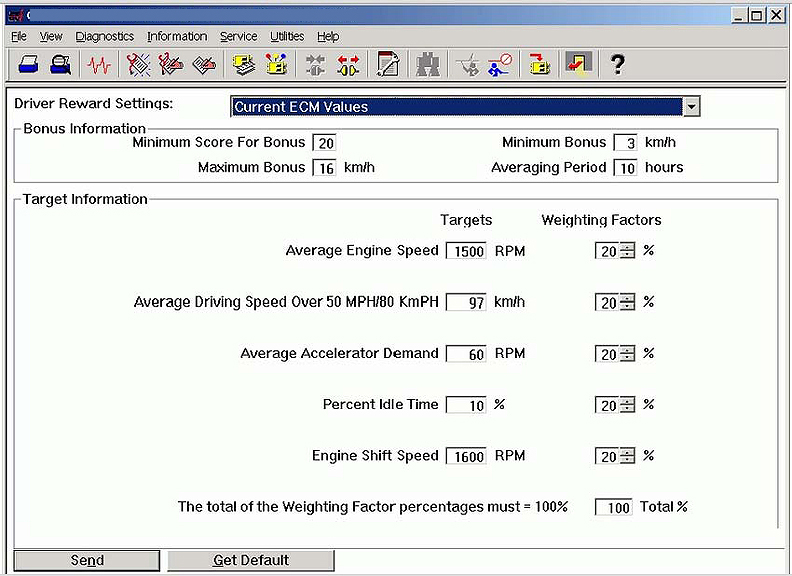Image resolution: width=792 pixels, height=576 pixels.
Task: Open the Configuration tool icon
Action: pyautogui.click(x=277, y=65)
